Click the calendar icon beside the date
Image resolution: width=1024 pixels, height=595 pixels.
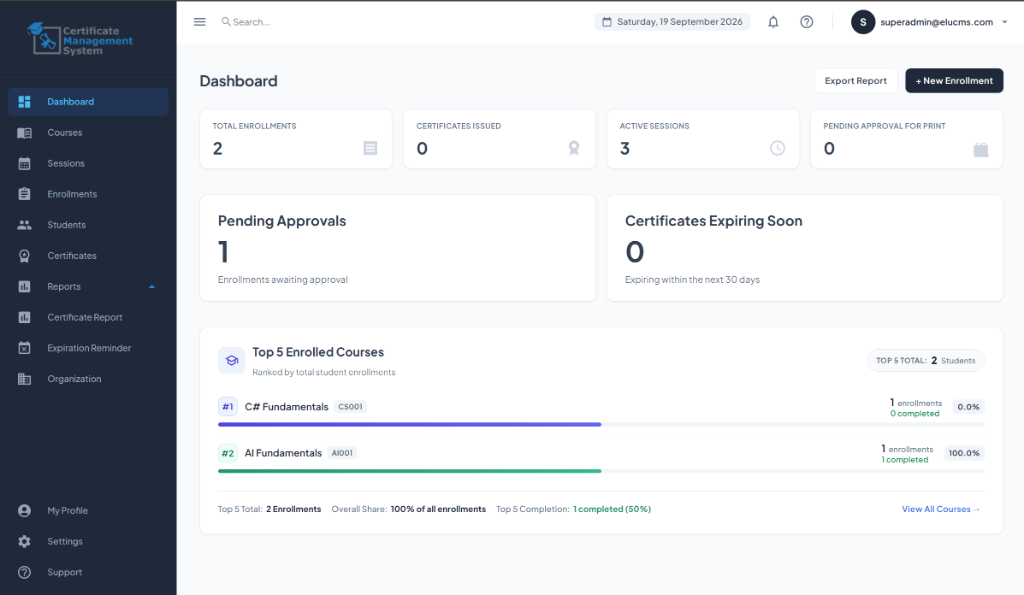point(607,22)
